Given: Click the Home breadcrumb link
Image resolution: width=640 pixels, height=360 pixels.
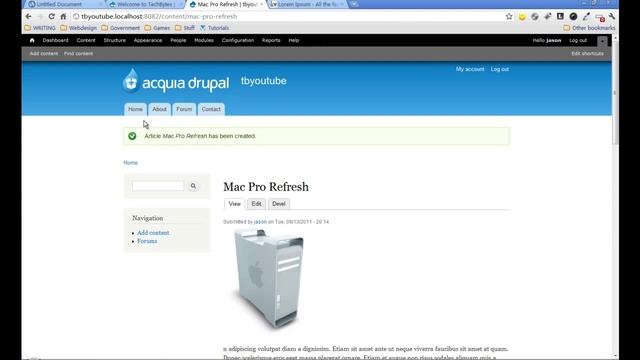Looking at the screenshot, I should (131, 162).
